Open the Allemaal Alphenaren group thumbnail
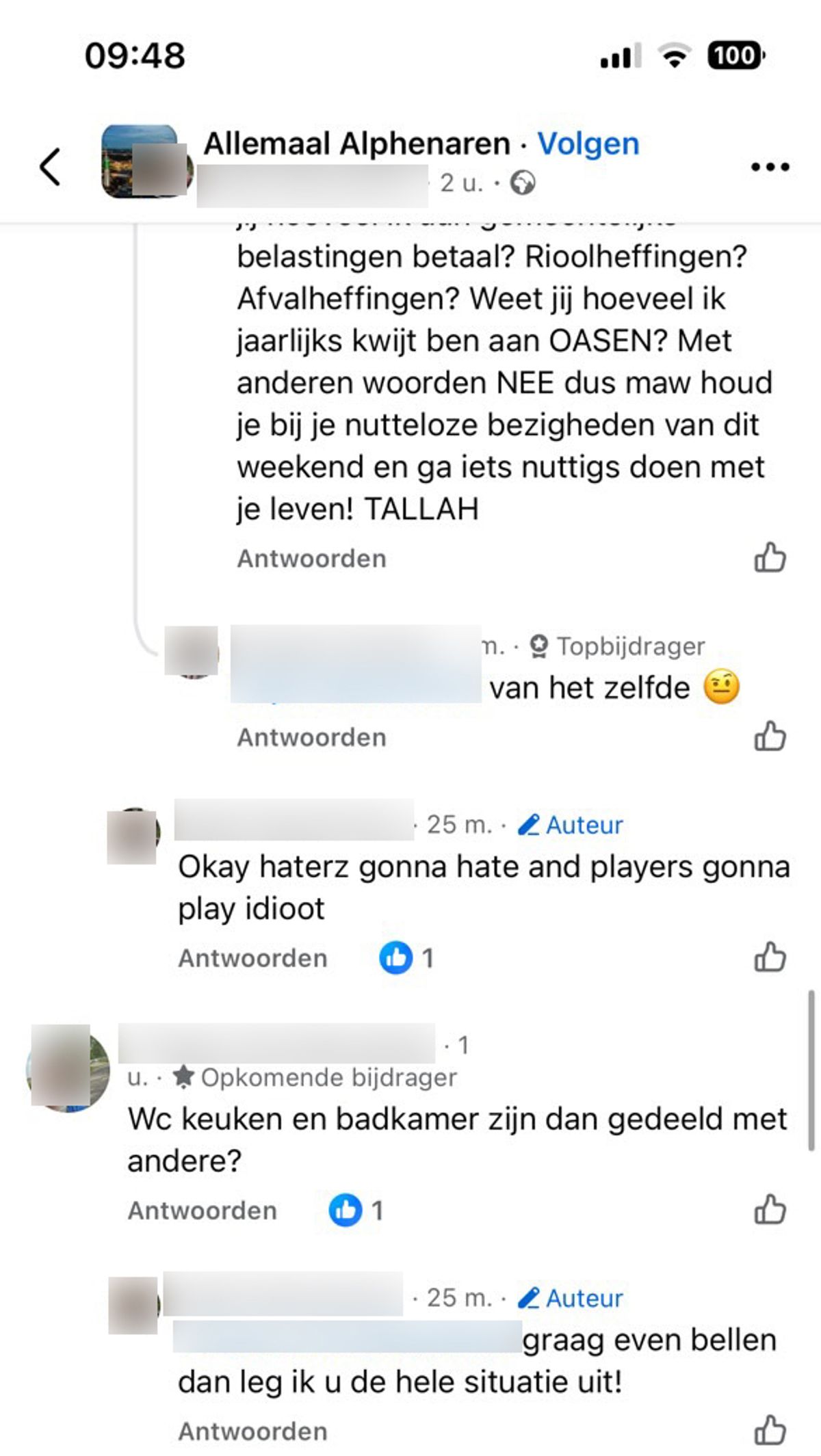This screenshot has width=821, height=1456. coord(139,161)
